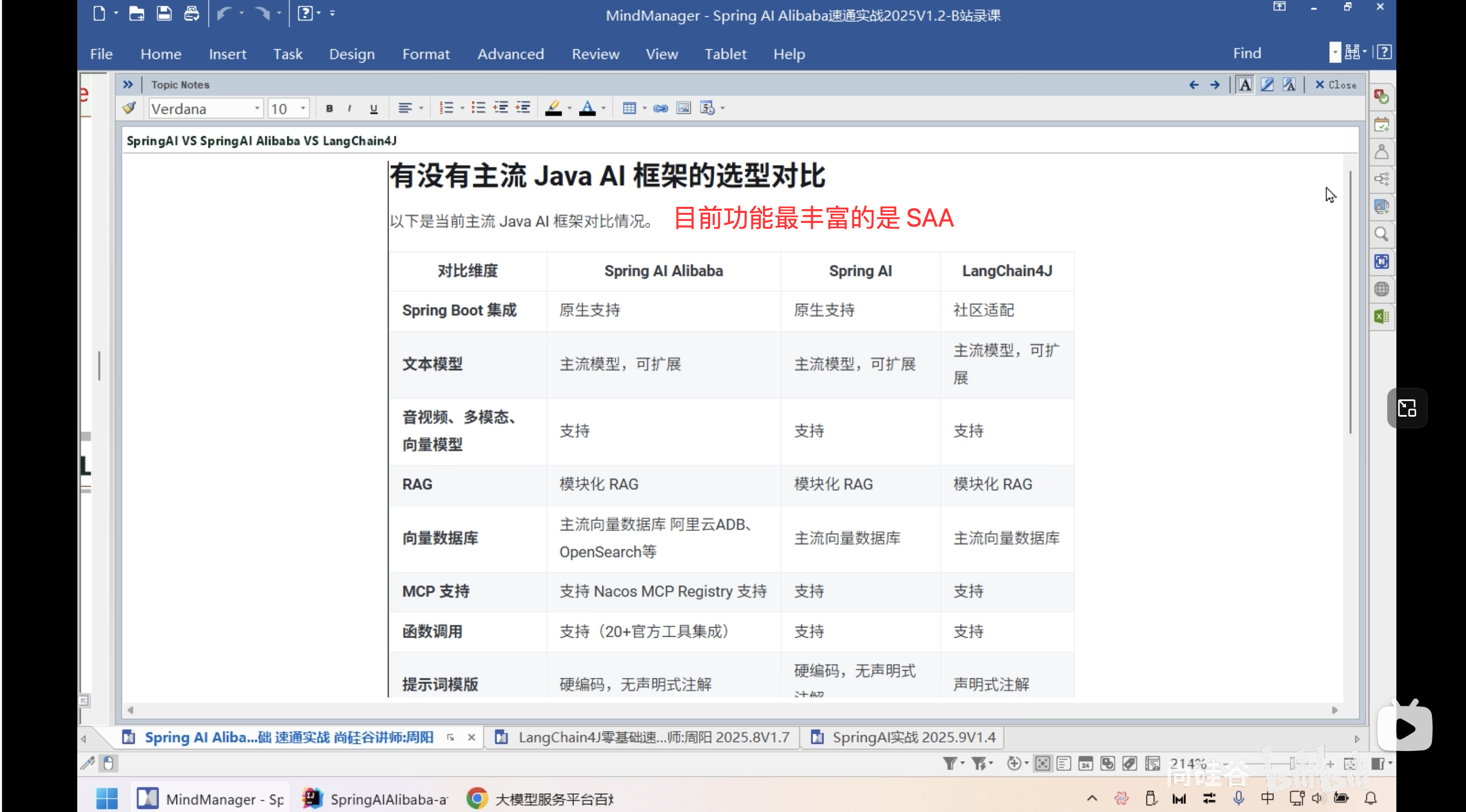The width and height of the screenshot is (1466, 812).
Task: Toggle bold formatting
Action: (329, 108)
